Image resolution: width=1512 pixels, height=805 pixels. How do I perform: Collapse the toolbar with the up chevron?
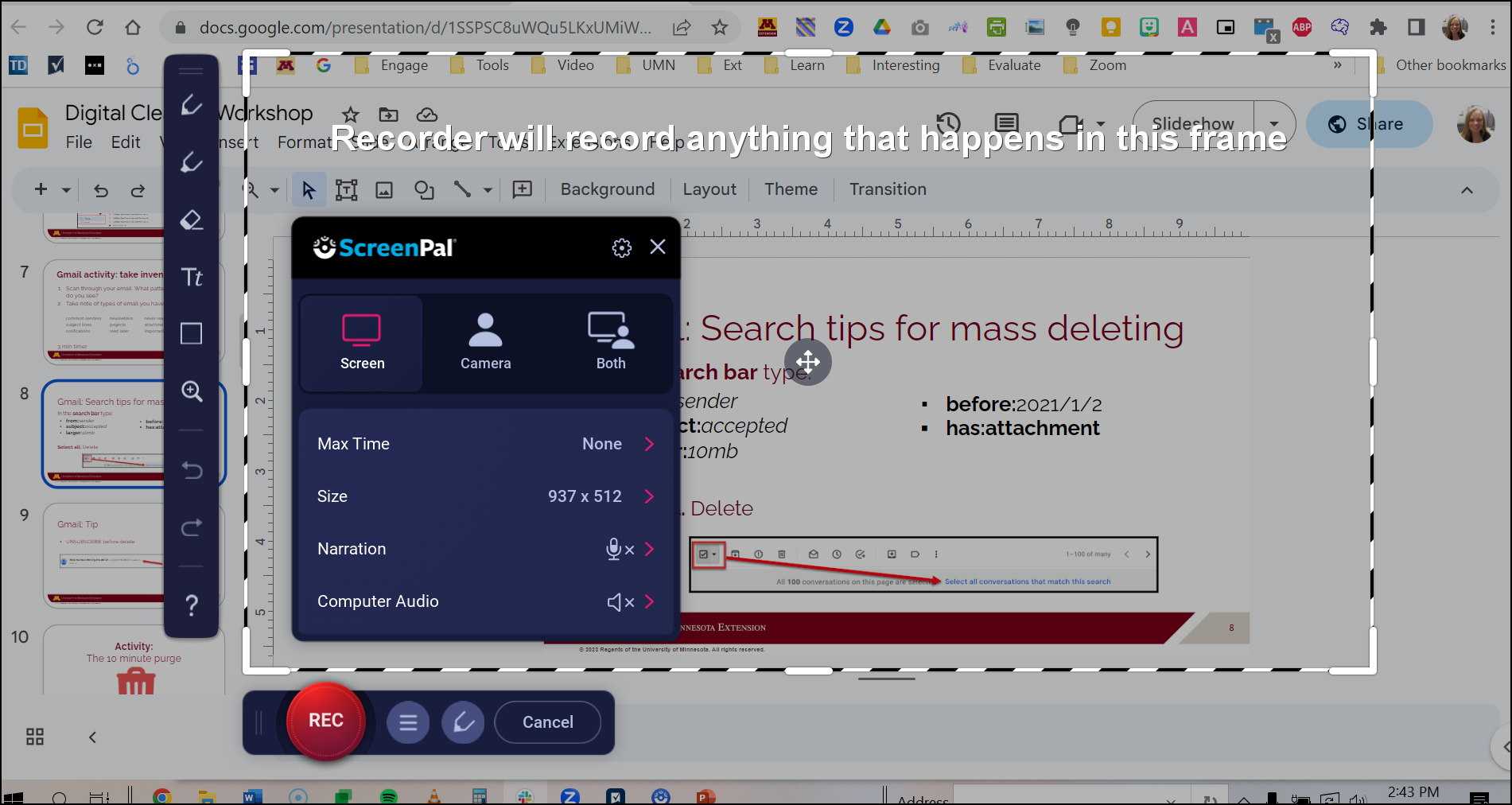1467,190
